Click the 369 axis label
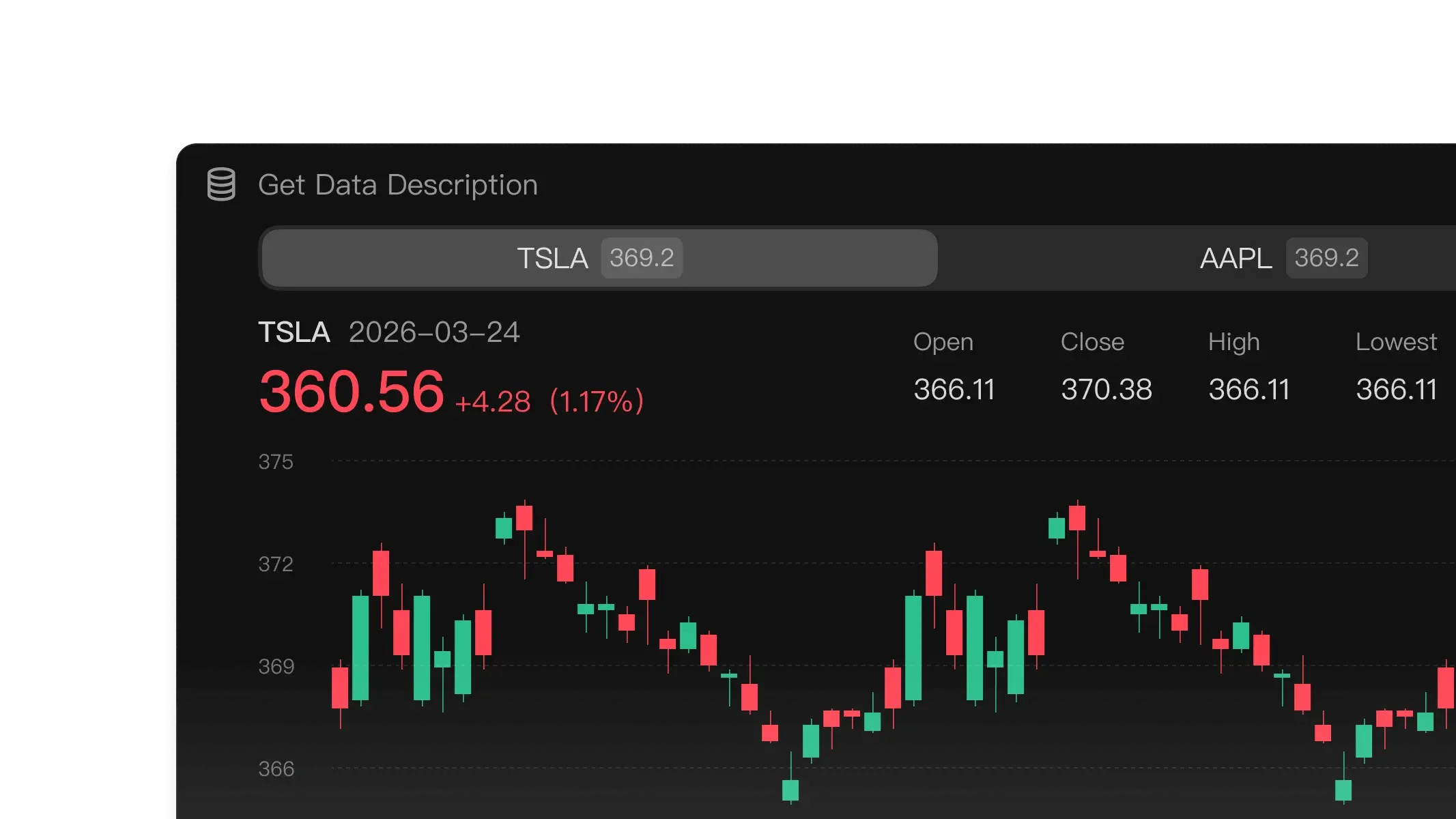This screenshot has width=1456, height=819. click(276, 667)
